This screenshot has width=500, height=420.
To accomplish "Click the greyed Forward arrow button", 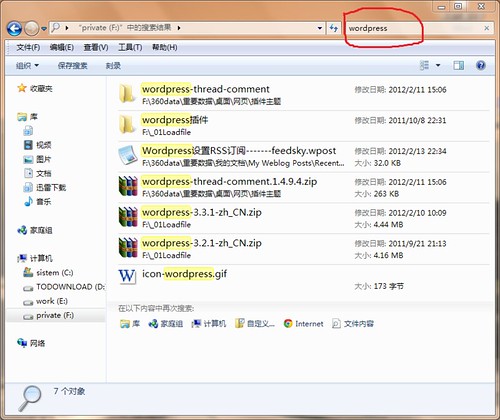I will [x=32, y=29].
